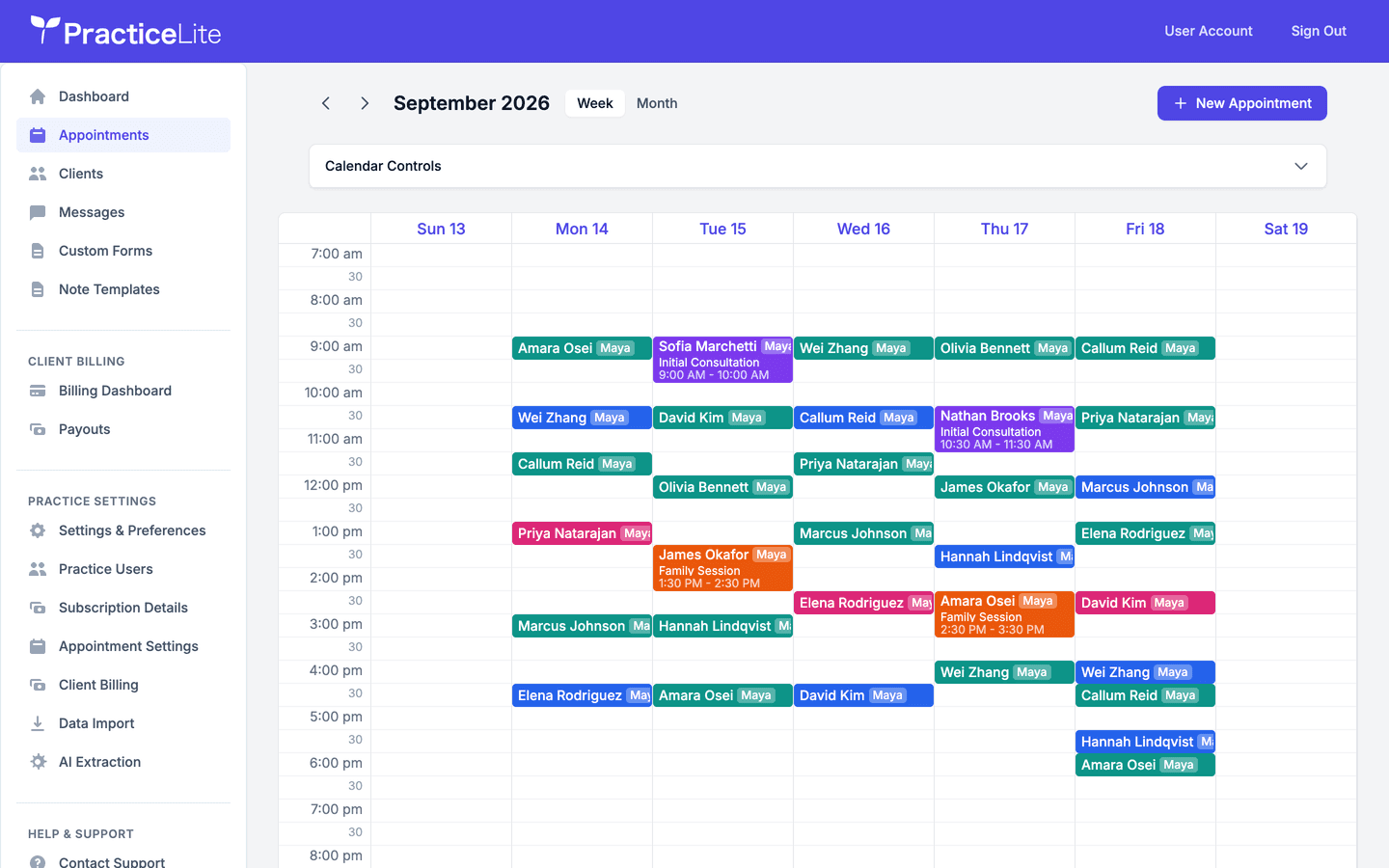
Task: Open Nathan Brooks Initial Consultation on Thursday
Action: click(x=1004, y=429)
